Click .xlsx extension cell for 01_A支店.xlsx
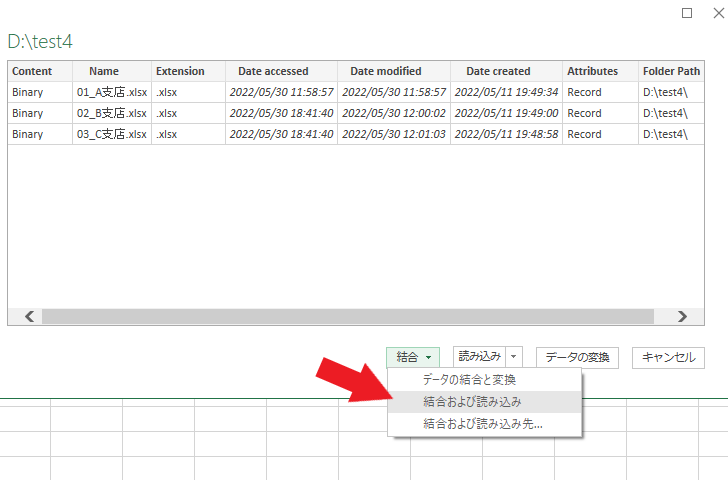This screenshot has width=728, height=480. click(188, 92)
